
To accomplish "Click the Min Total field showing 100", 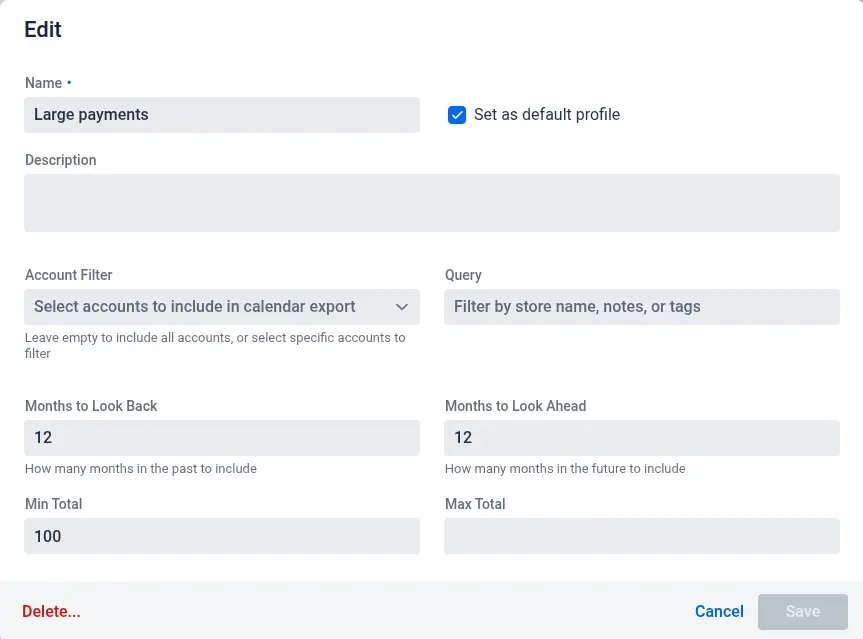I will pyautogui.click(x=221, y=536).
